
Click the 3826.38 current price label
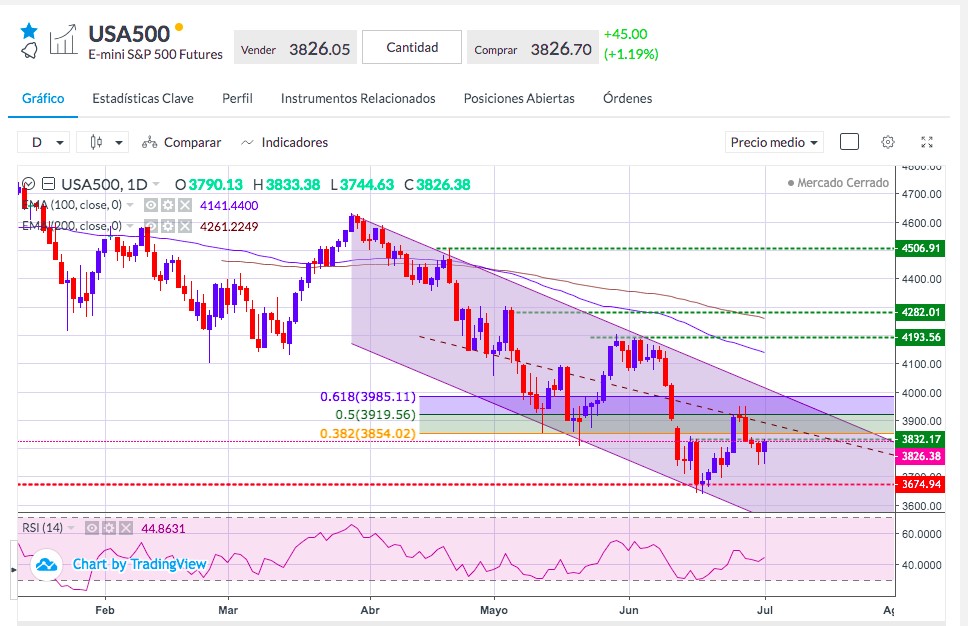pyautogui.click(x=920, y=456)
